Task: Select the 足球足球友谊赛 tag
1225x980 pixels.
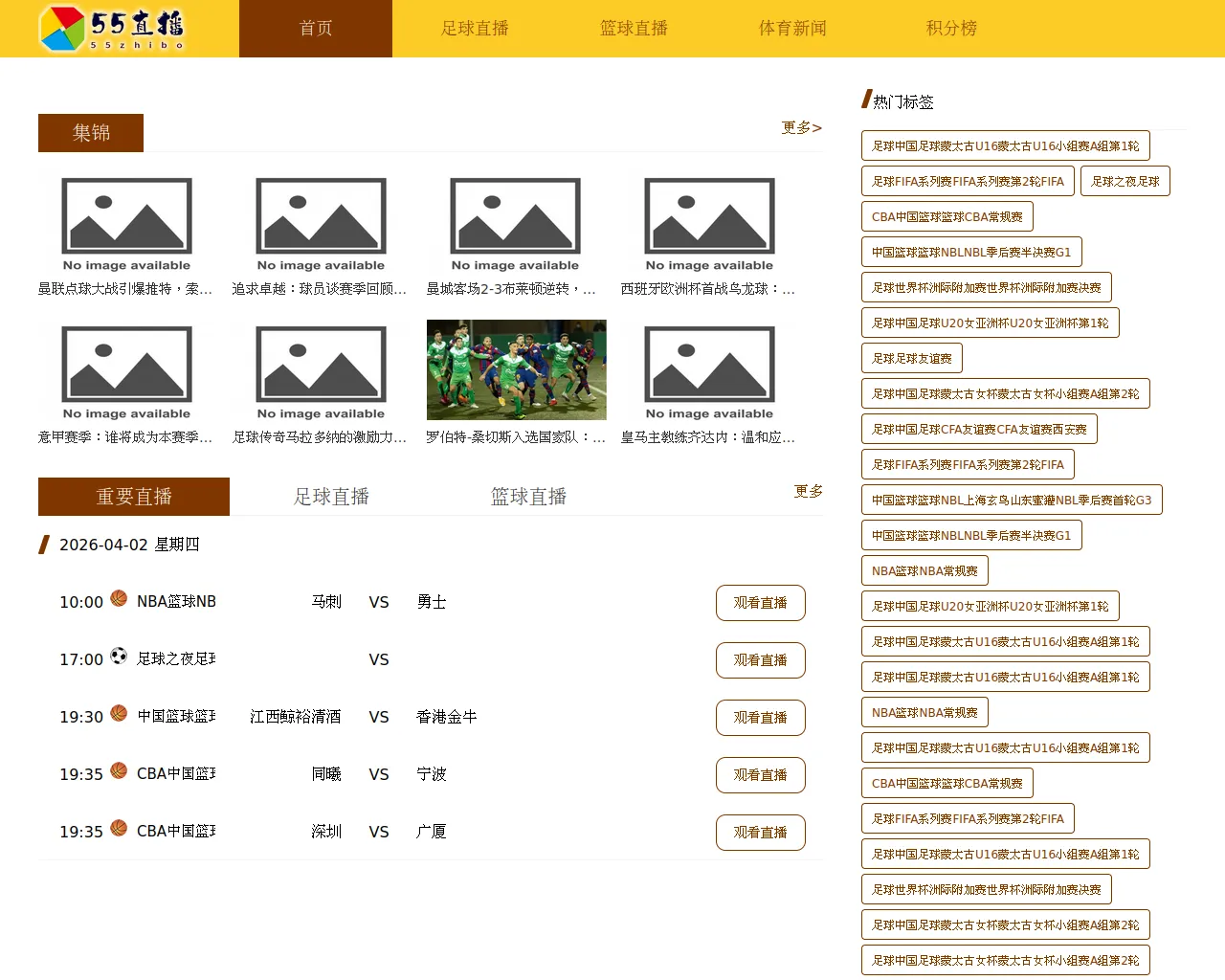Action: point(911,359)
